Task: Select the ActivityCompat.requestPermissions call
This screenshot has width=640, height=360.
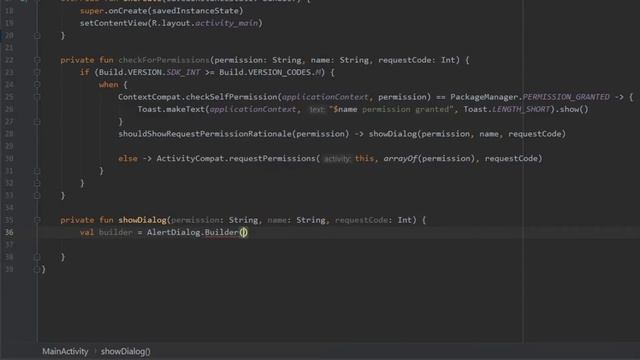Action: pyautogui.click(x=236, y=158)
